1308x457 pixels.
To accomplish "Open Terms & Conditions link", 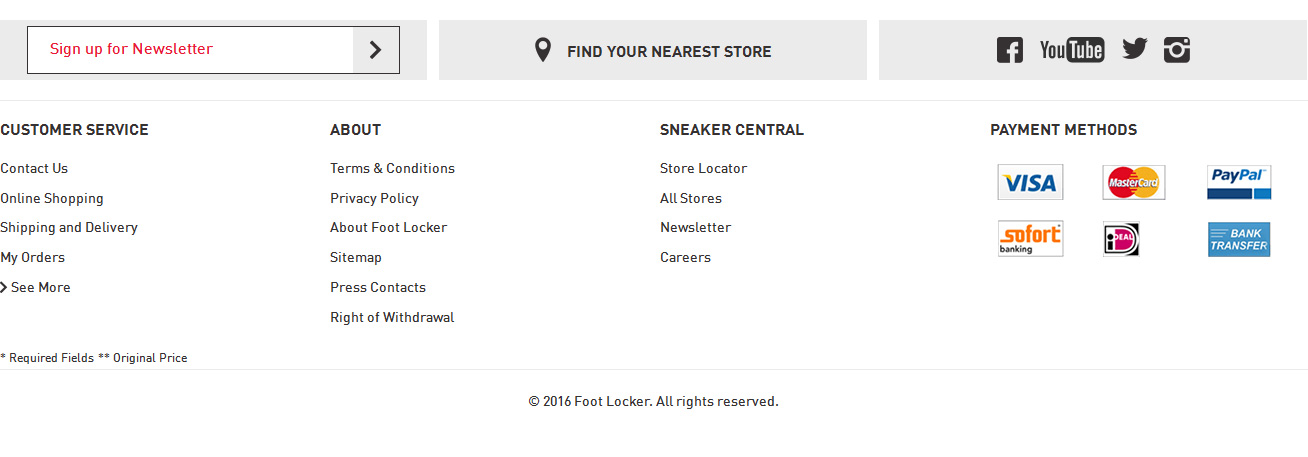I will (392, 169).
